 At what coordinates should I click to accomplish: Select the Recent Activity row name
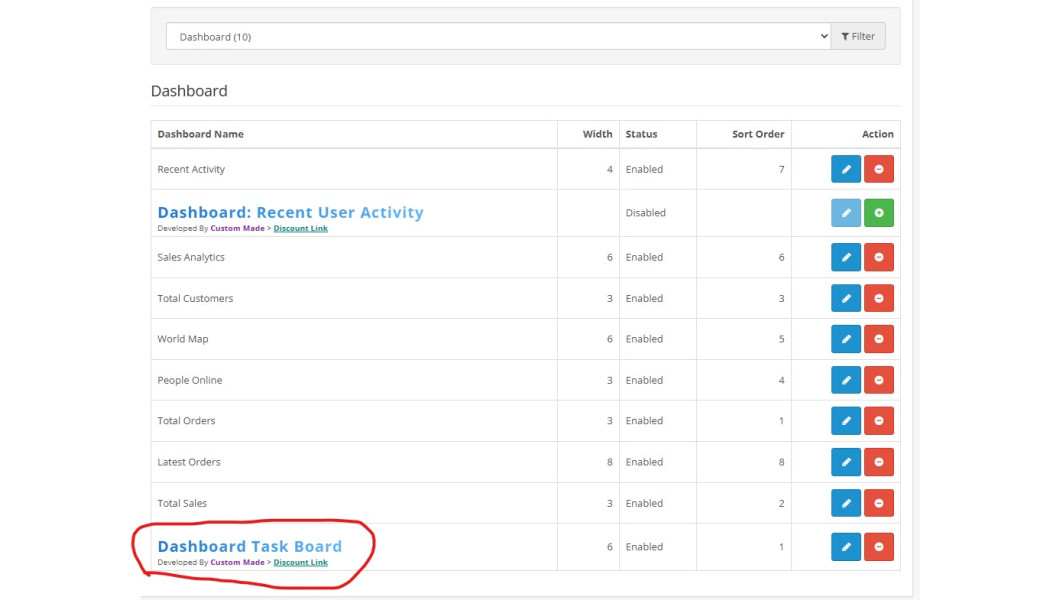pyautogui.click(x=191, y=169)
